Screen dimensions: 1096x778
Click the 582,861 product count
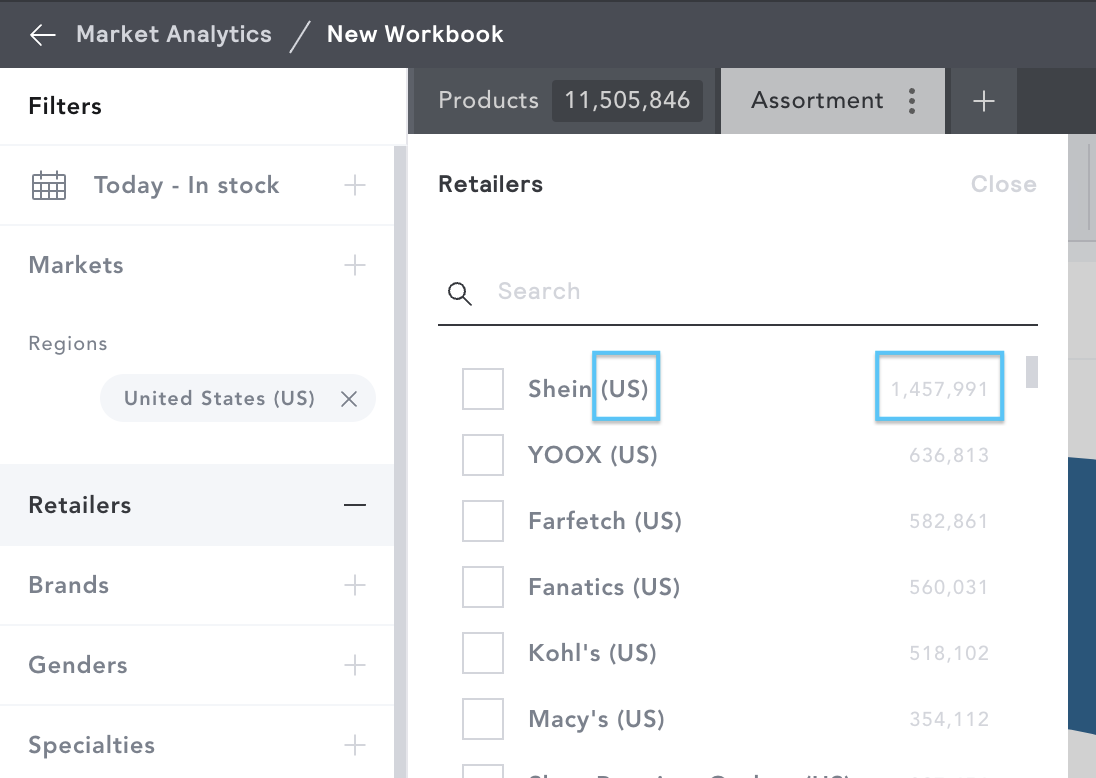(x=949, y=521)
